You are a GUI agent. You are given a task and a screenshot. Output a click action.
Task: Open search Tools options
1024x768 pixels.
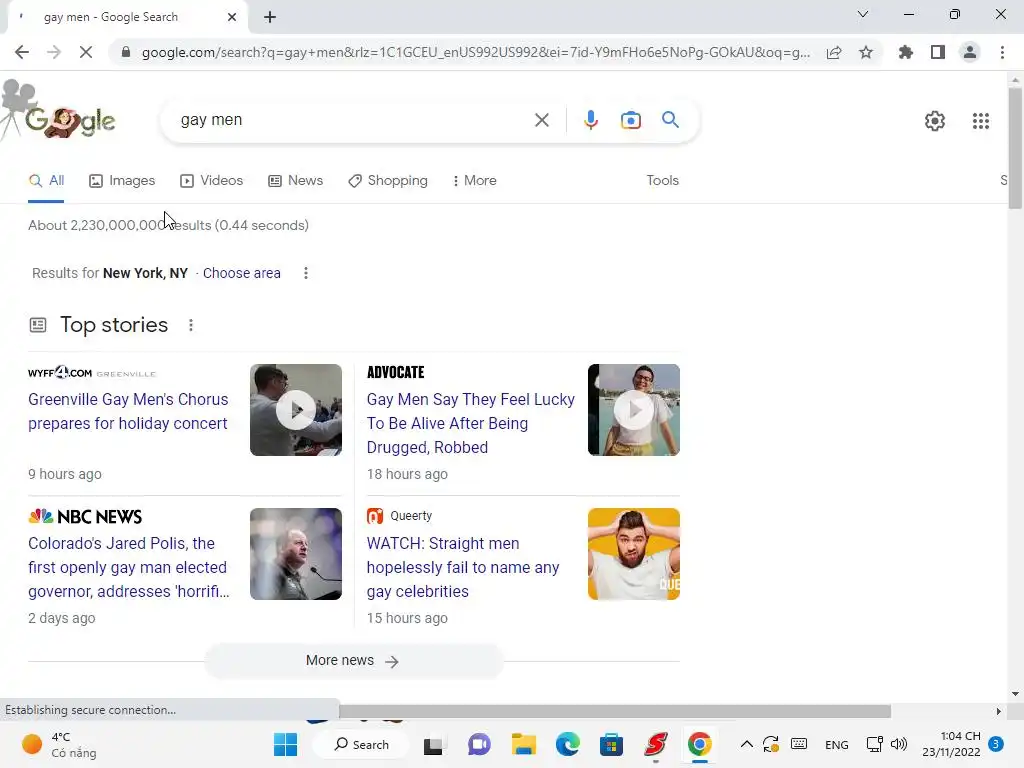pyautogui.click(x=662, y=181)
